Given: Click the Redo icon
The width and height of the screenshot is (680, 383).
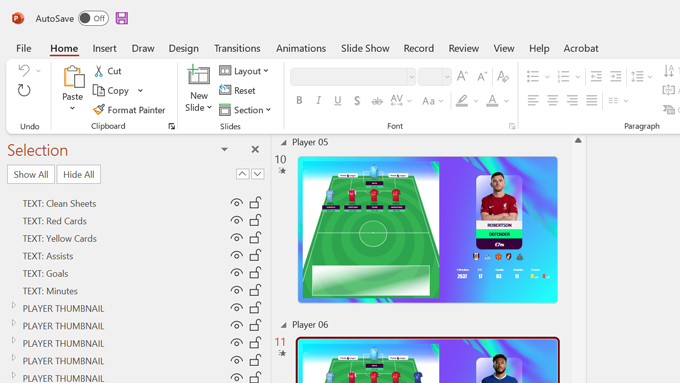Looking at the screenshot, I should click(x=24, y=90).
